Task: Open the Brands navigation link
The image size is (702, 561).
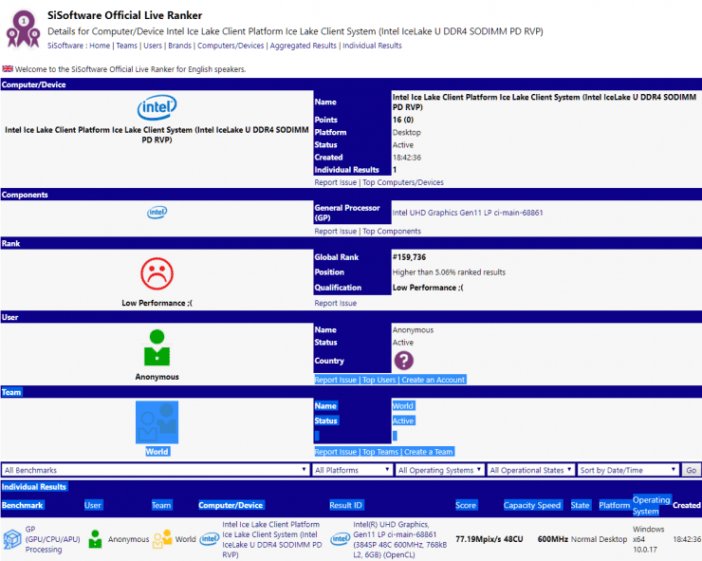Action: pos(180,46)
